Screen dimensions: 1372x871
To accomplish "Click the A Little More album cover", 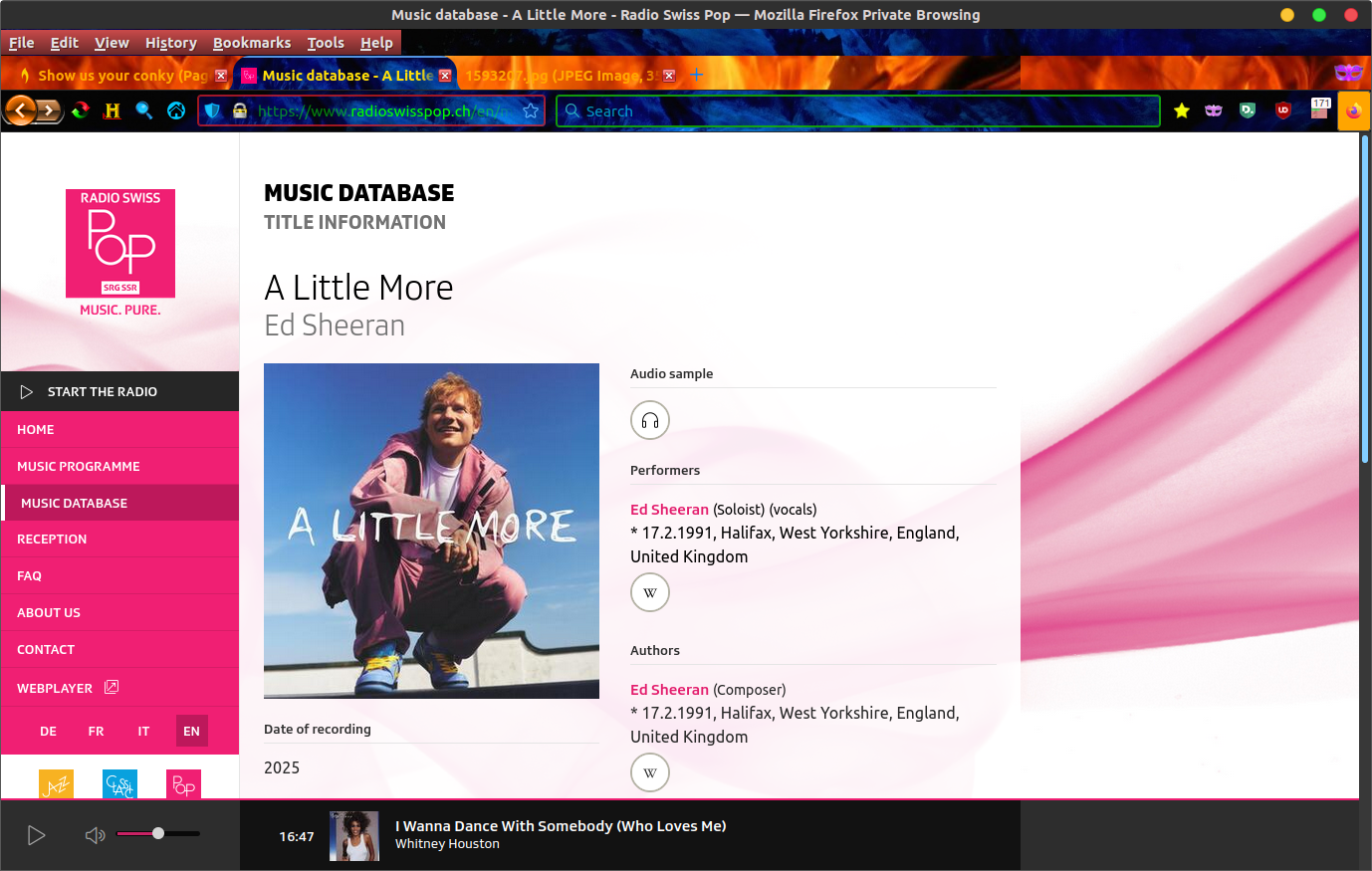I will pyautogui.click(x=431, y=531).
